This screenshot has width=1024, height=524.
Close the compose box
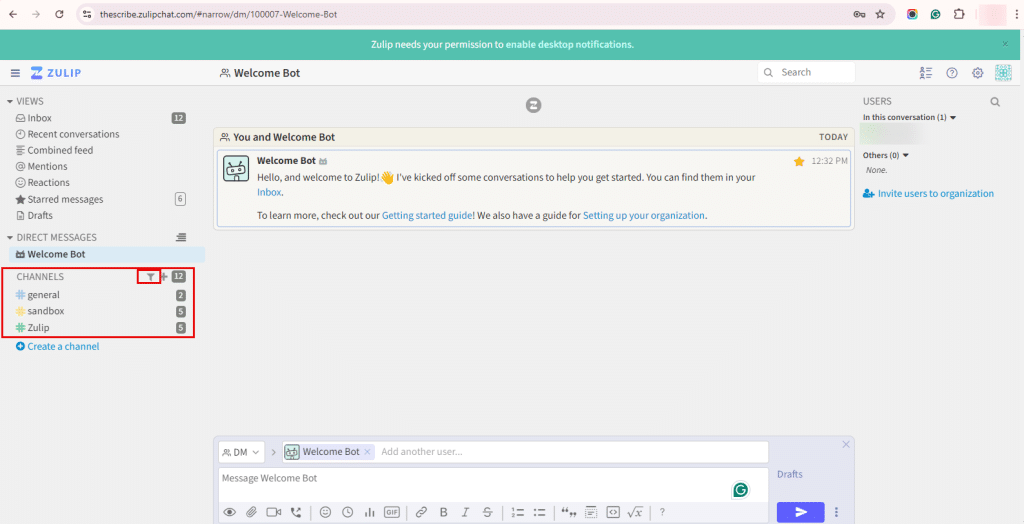846,444
